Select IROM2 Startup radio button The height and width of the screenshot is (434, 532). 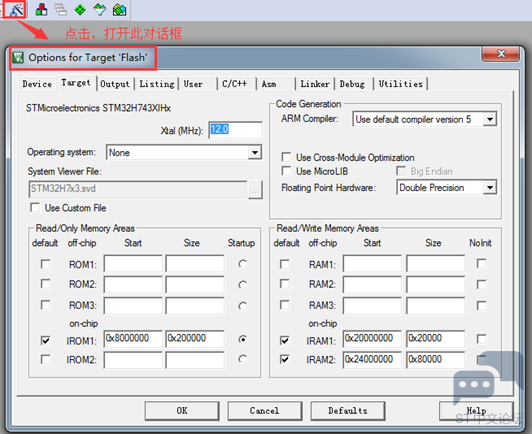(x=242, y=359)
